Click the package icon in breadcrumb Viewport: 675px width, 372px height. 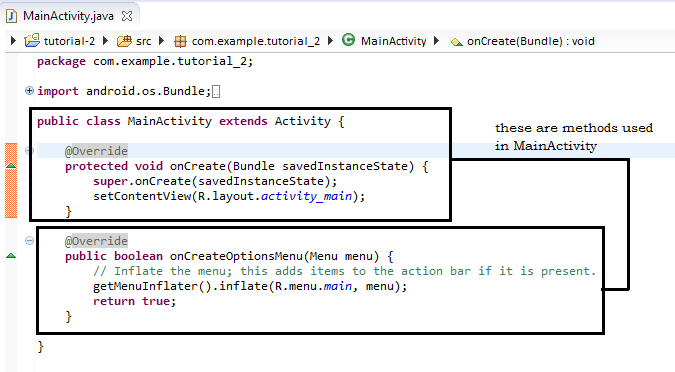pyautogui.click(x=180, y=41)
